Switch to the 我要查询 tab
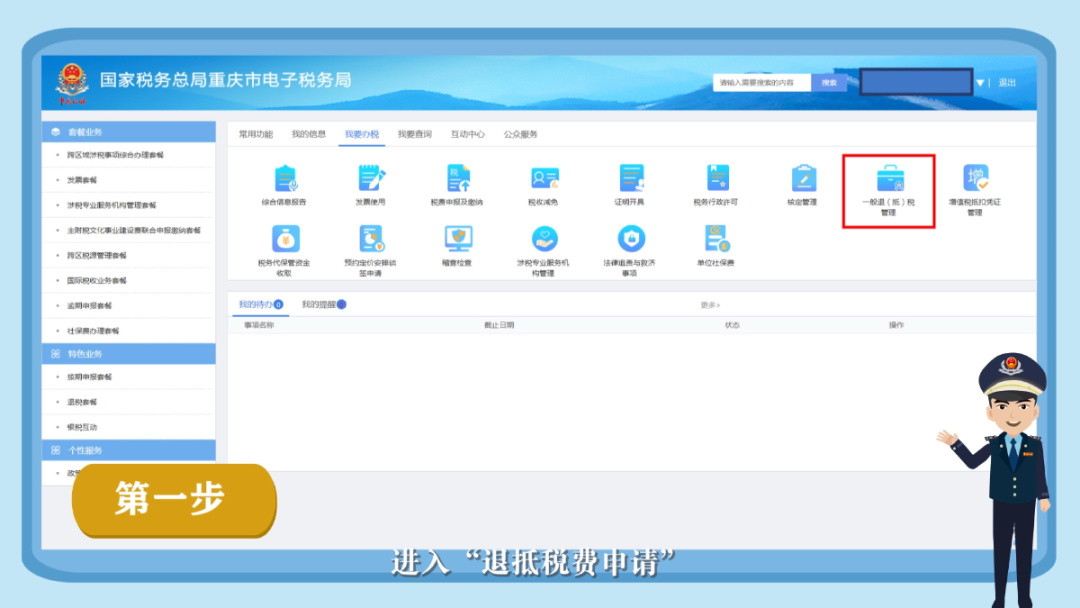1080x608 pixels. tap(414, 134)
